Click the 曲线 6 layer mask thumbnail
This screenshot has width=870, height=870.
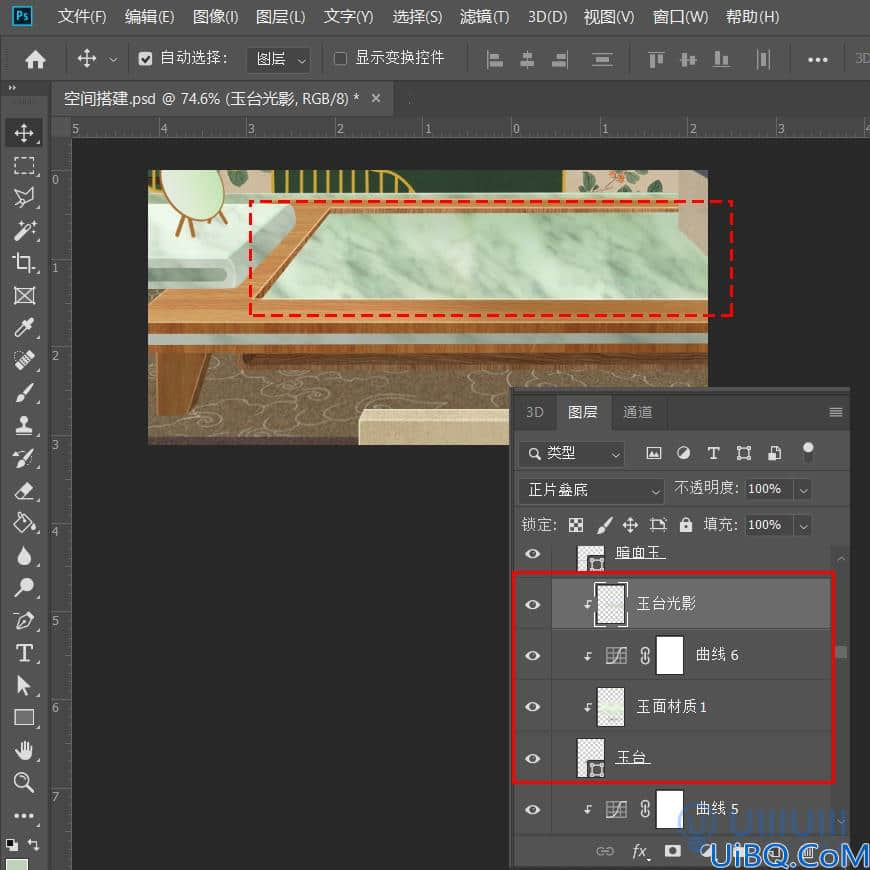point(670,655)
